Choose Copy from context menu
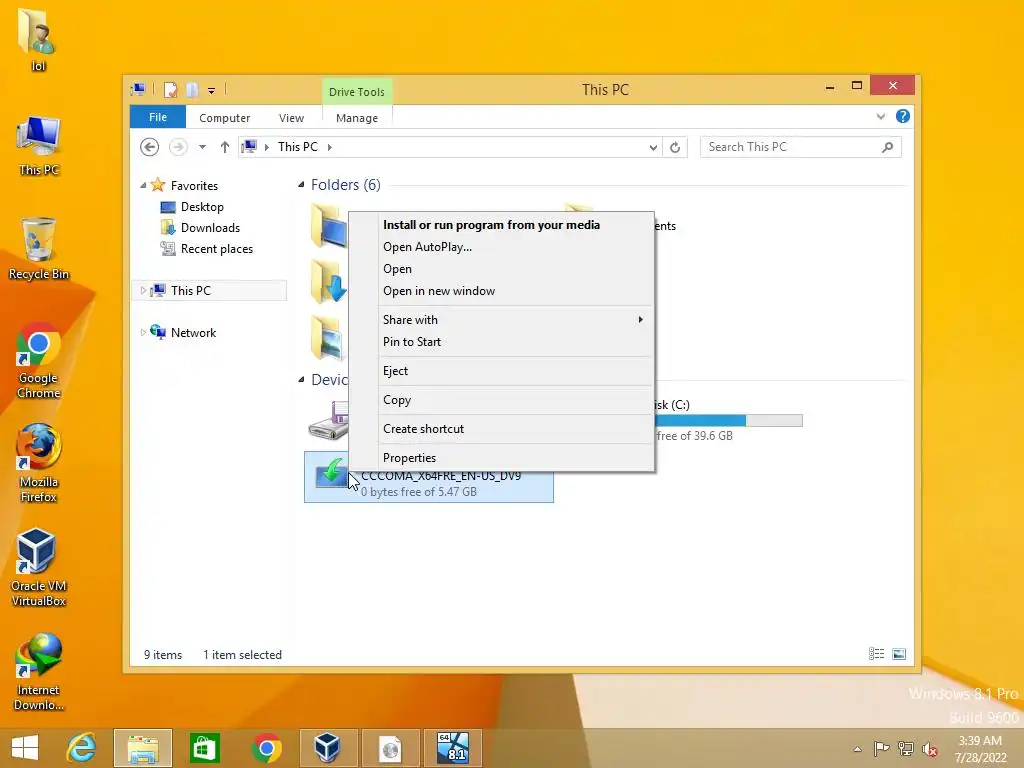 [x=502, y=400]
